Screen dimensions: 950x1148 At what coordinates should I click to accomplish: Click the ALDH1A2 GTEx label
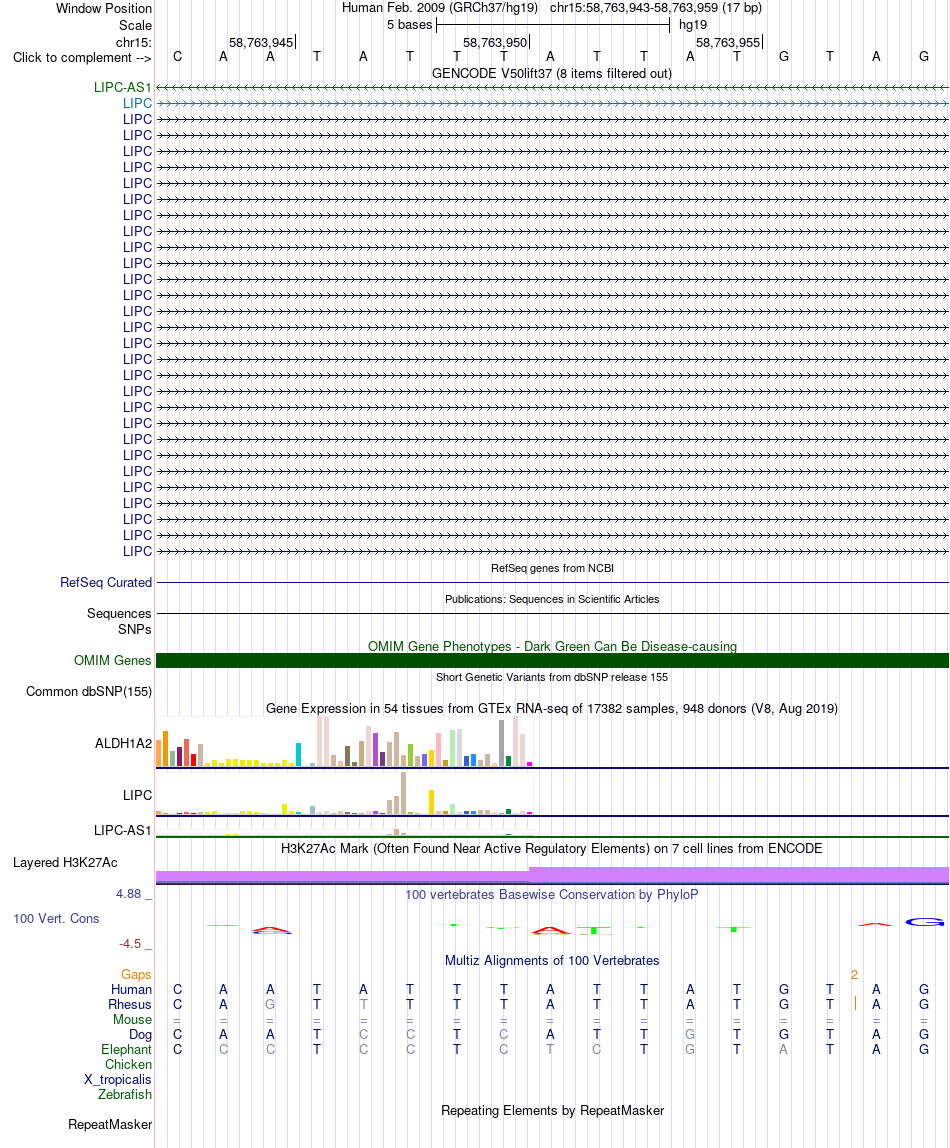coord(123,744)
